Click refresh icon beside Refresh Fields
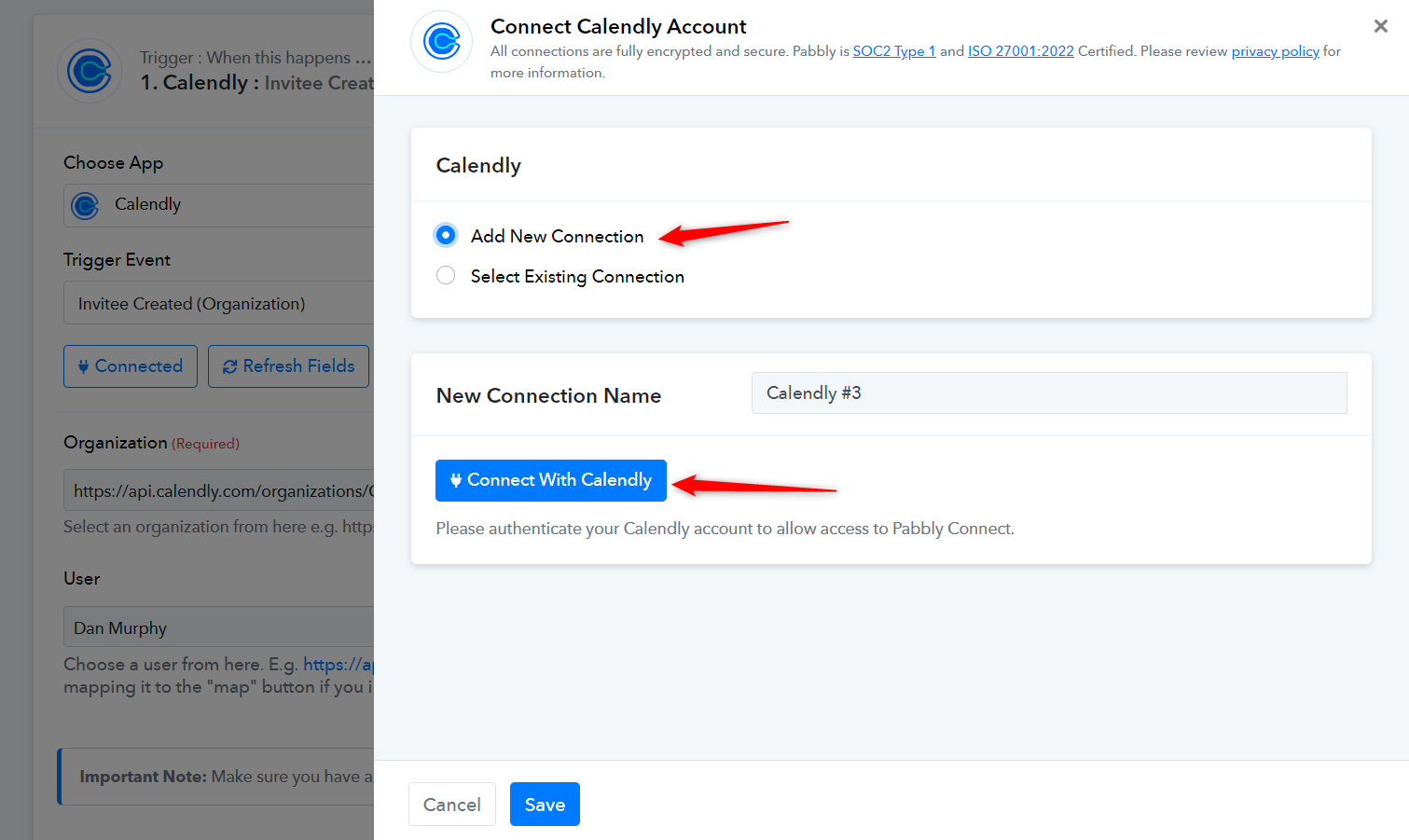 (x=229, y=366)
